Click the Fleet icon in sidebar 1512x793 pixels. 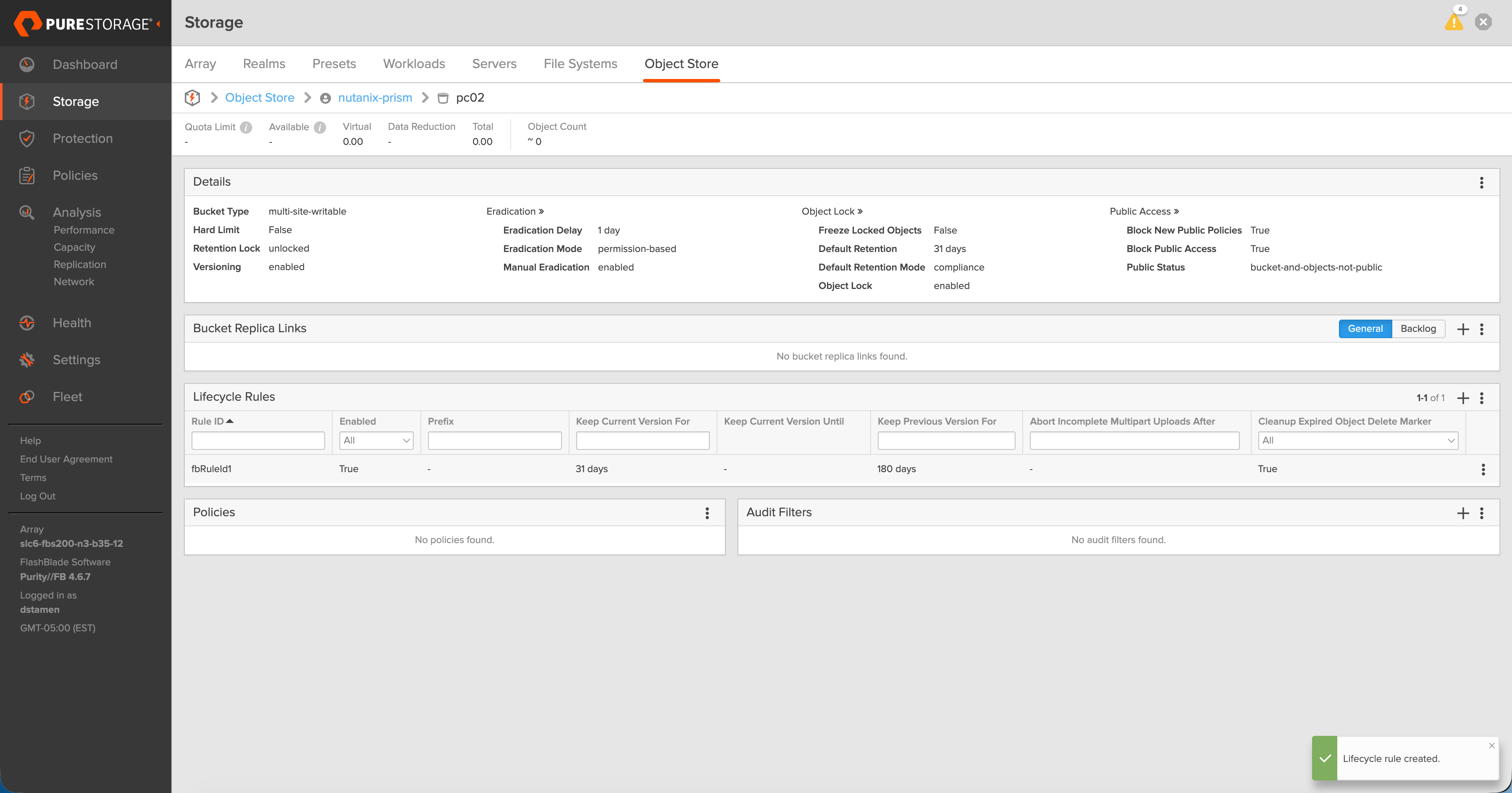[x=27, y=397]
